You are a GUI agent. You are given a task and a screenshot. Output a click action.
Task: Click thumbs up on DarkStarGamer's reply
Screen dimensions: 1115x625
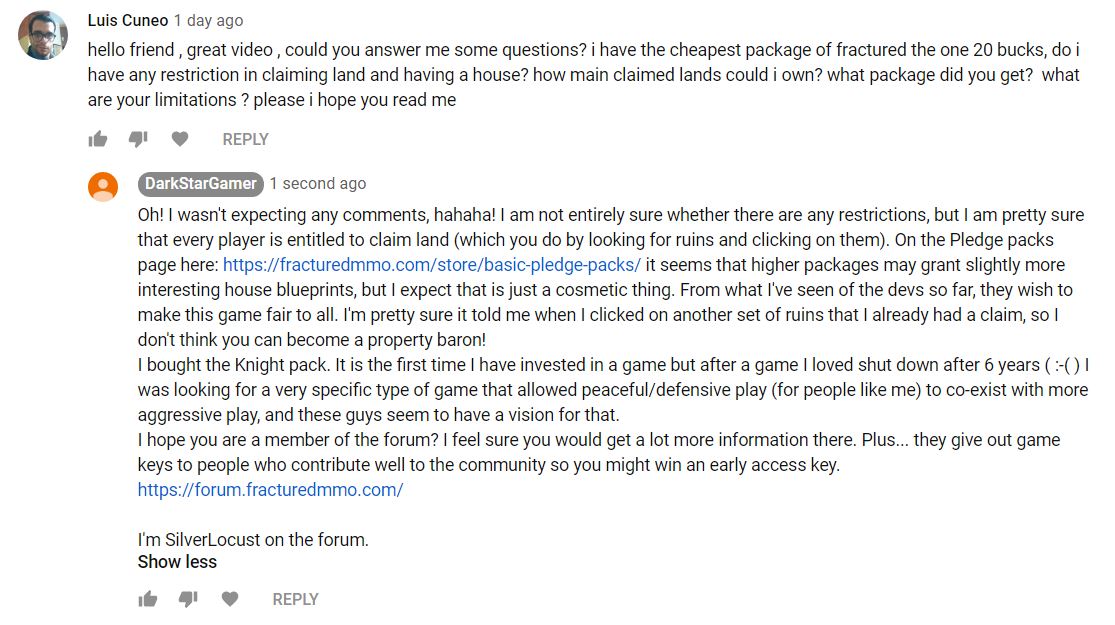pos(148,599)
